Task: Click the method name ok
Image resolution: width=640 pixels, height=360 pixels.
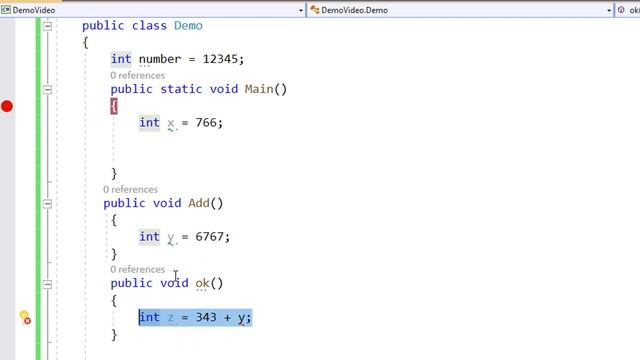Action: [x=202, y=283]
